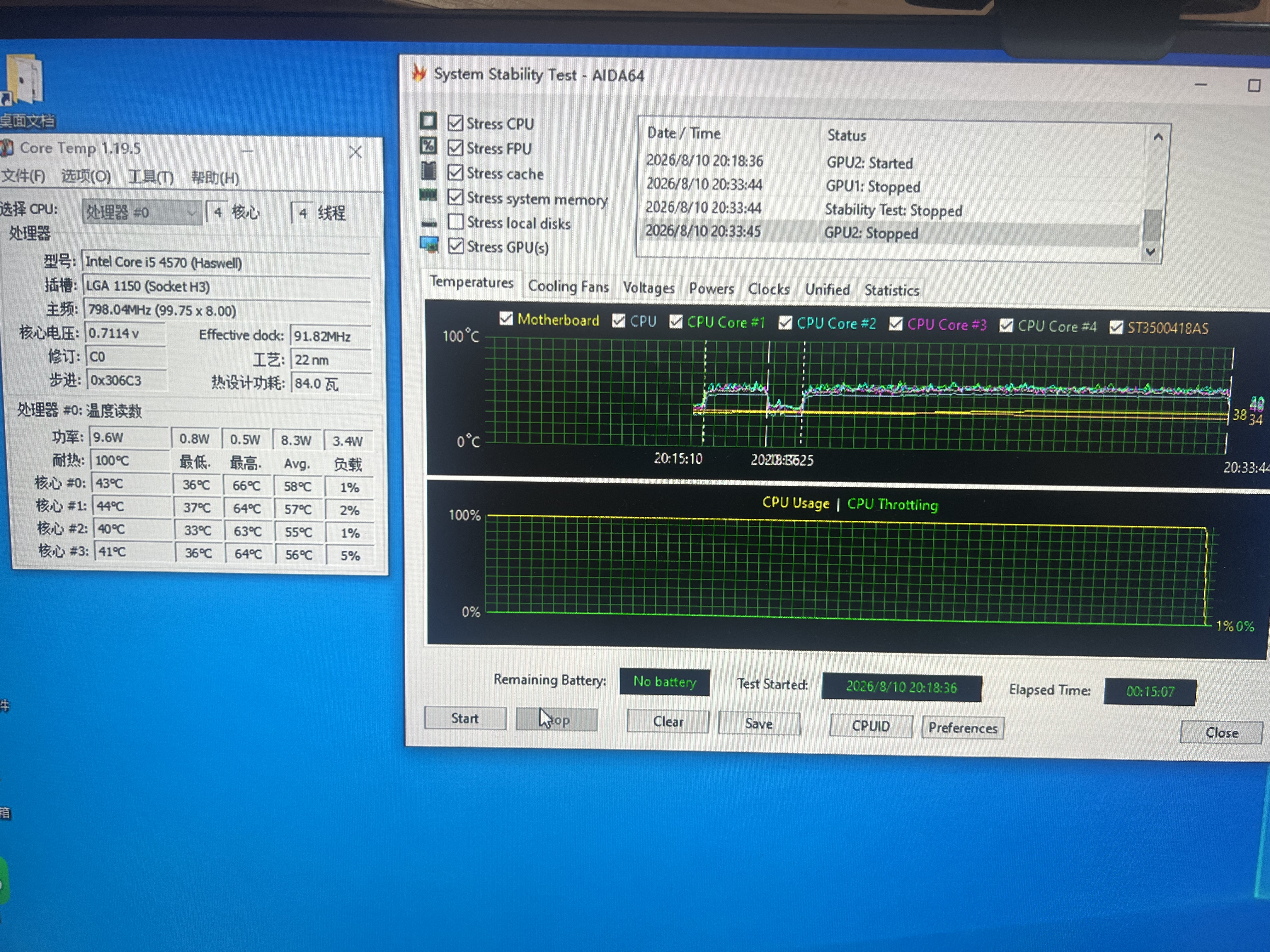This screenshot has width=1270, height=952.
Task: Enable the Stress local disks checkbox
Action: (456, 222)
